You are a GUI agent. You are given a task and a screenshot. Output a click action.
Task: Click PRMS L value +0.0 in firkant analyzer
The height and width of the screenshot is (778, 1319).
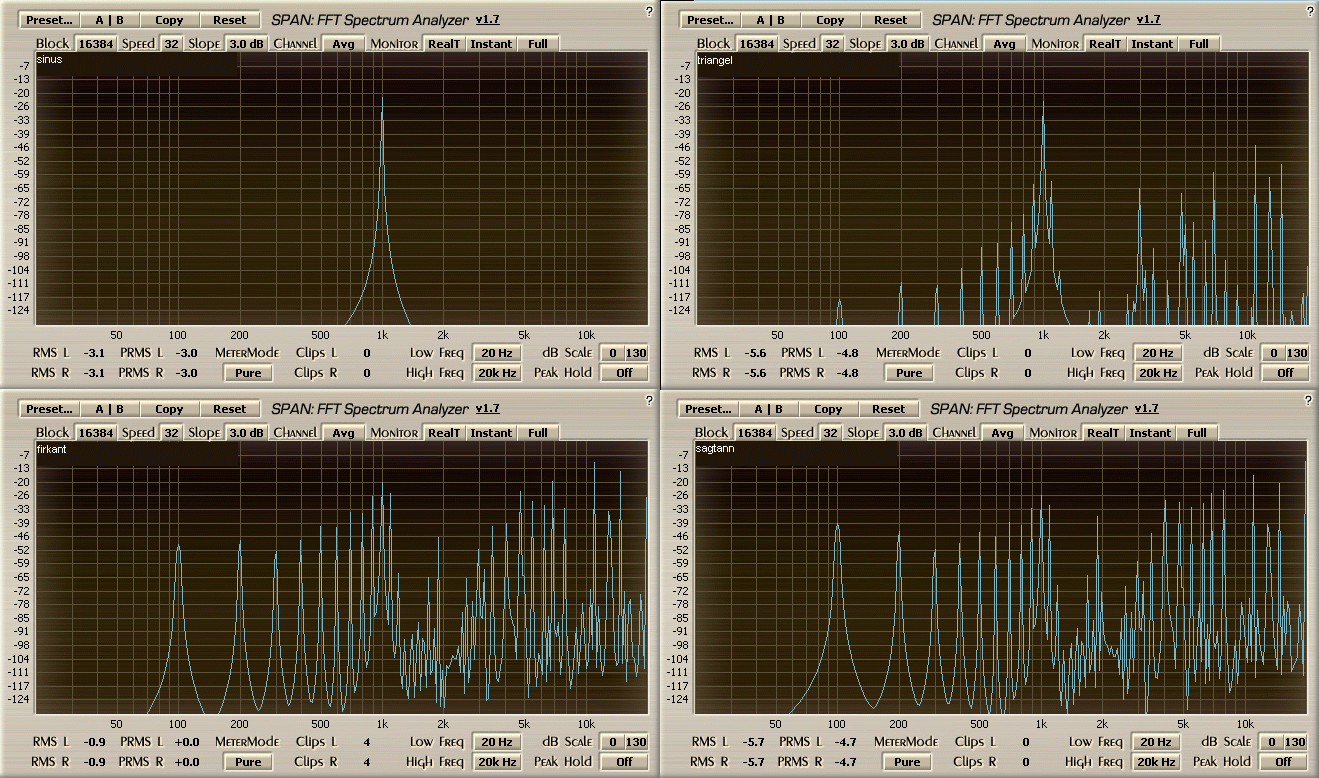tap(187, 742)
